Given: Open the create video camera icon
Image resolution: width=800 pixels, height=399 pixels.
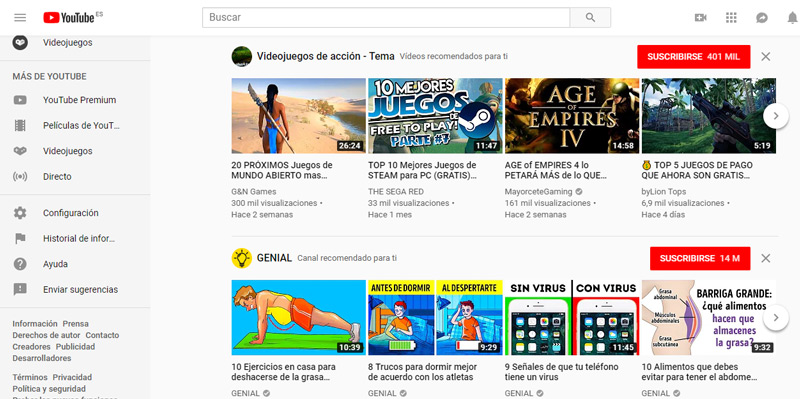Looking at the screenshot, I should click(701, 18).
